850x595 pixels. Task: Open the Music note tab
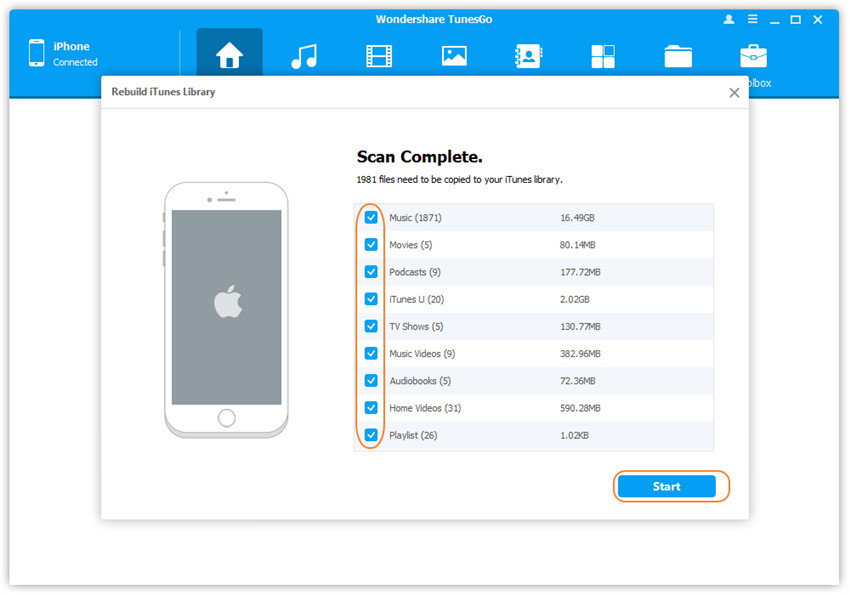304,57
